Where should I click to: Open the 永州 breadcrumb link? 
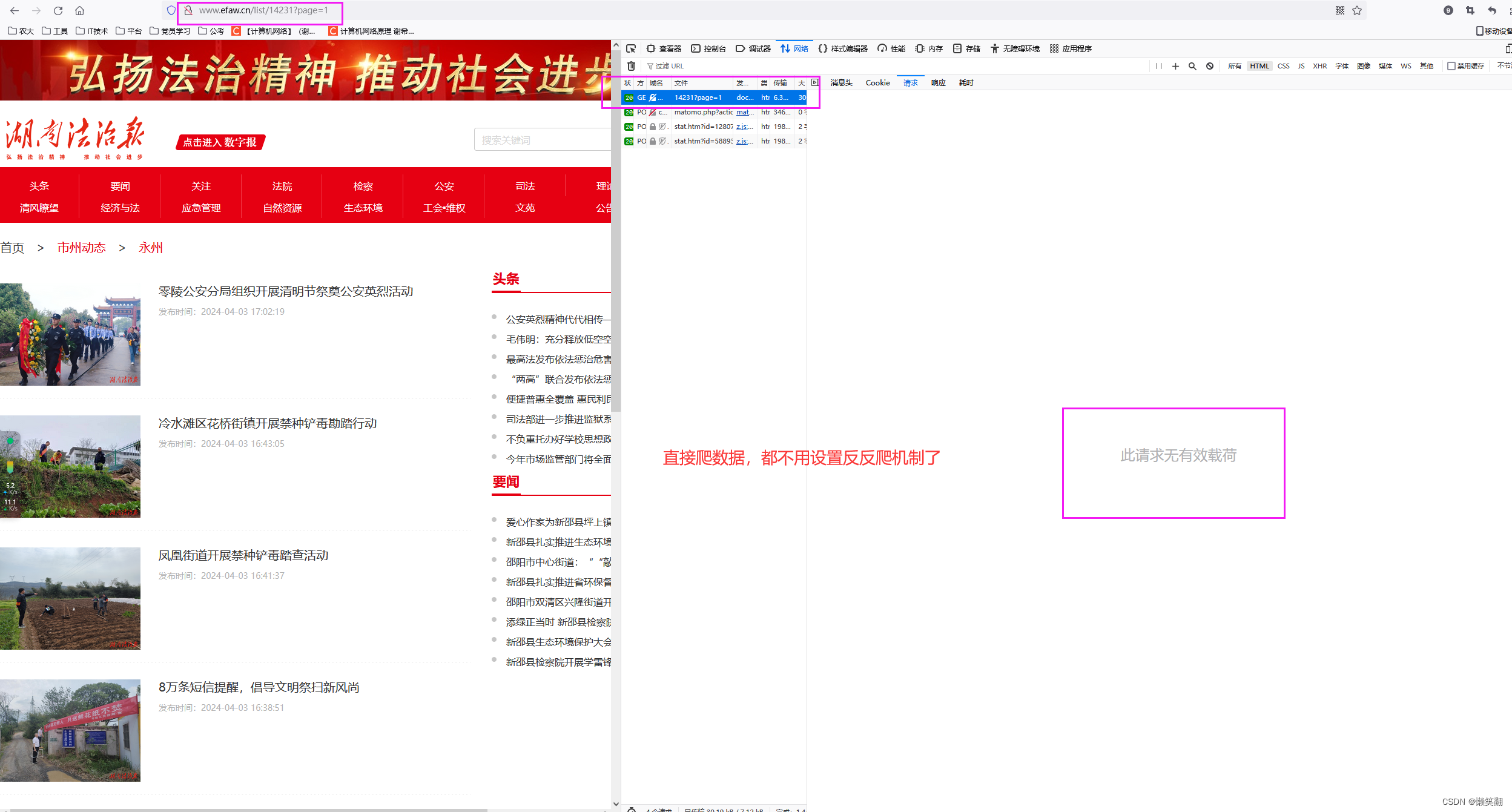tap(150, 248)
